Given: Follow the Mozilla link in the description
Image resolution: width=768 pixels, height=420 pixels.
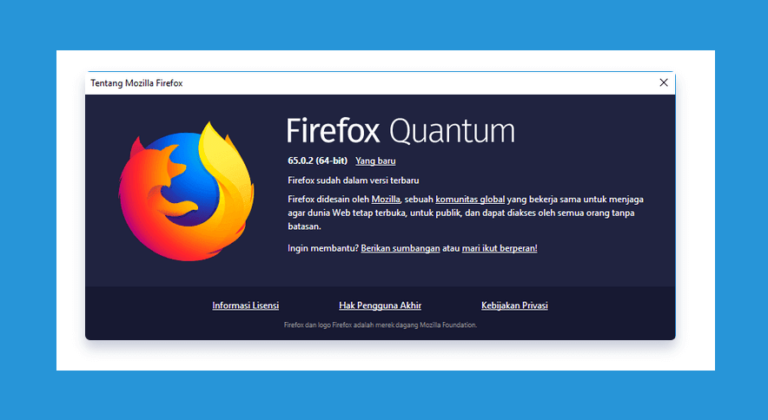Looking at the screenshot, I should [385, 199].
